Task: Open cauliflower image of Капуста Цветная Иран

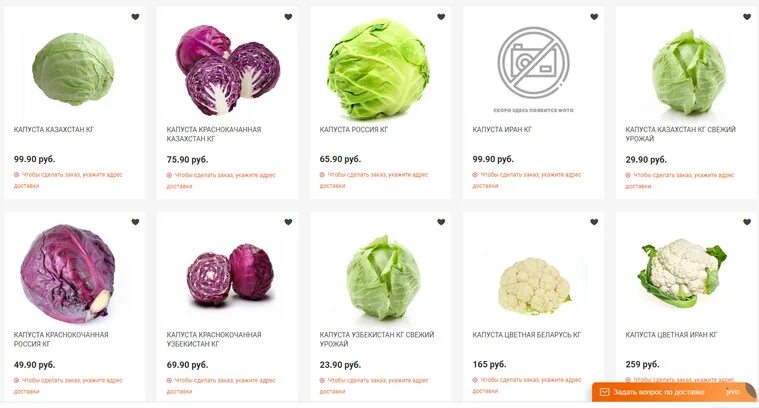Action: click(683, 272)
